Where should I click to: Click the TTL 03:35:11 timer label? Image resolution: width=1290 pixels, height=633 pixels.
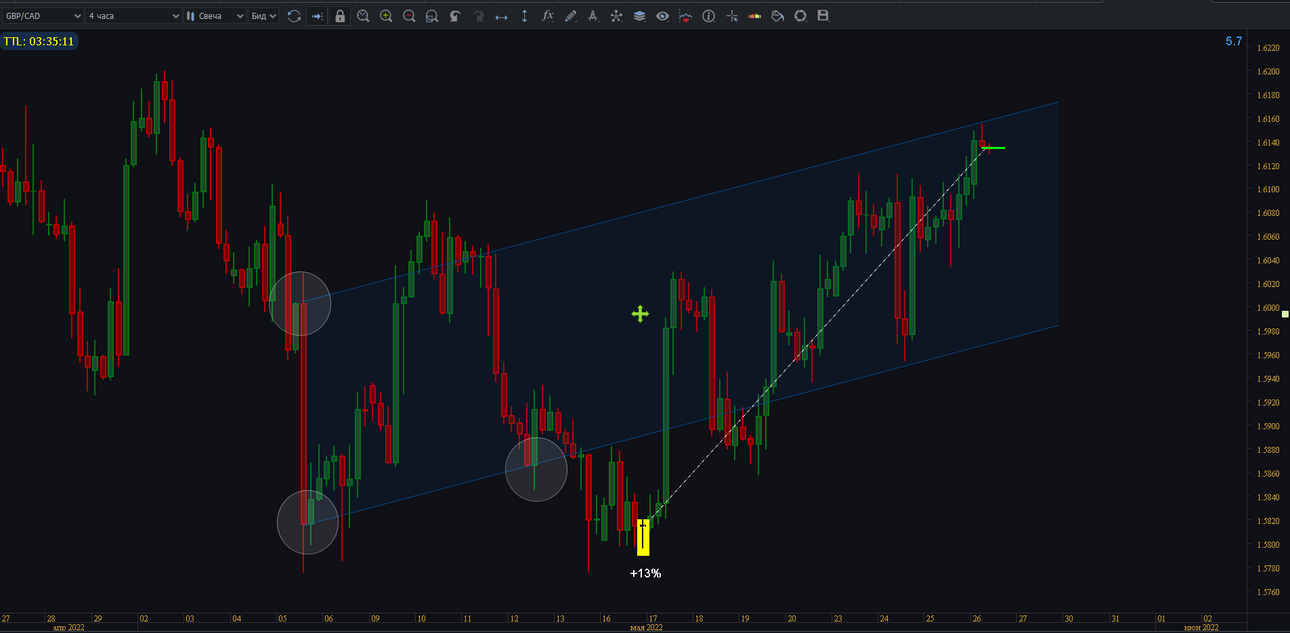[39, 41]
